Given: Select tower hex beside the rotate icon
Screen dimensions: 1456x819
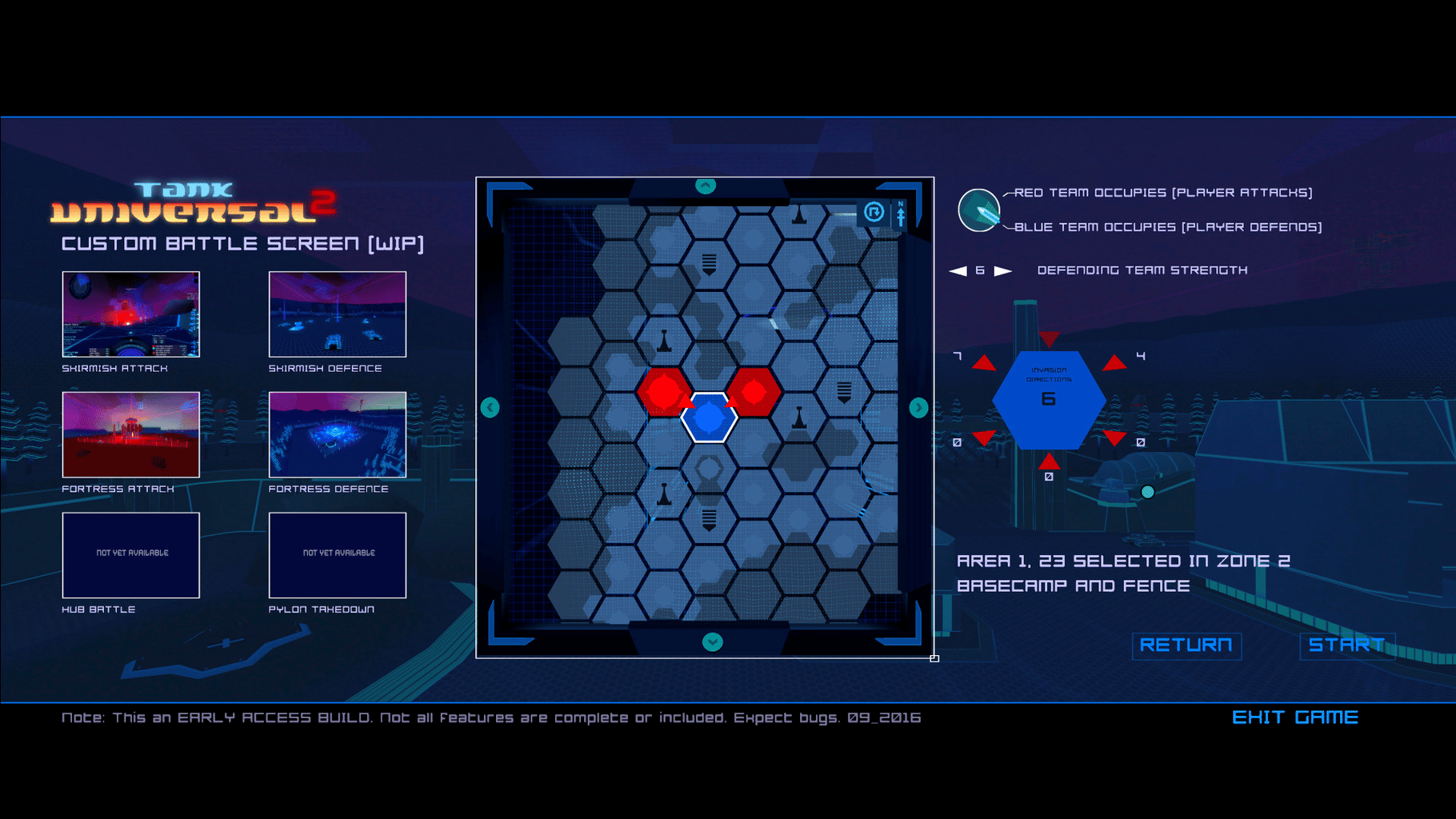Looking at the screenshot, I should coord(798,214).
